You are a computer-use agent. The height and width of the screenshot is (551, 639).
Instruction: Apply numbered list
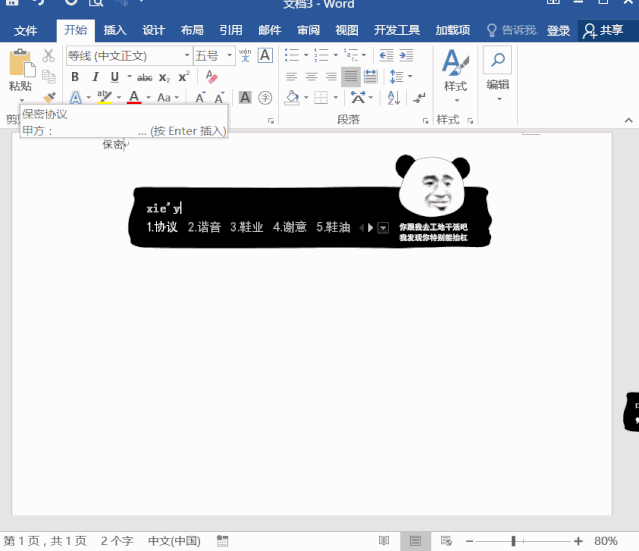(322, 55)
